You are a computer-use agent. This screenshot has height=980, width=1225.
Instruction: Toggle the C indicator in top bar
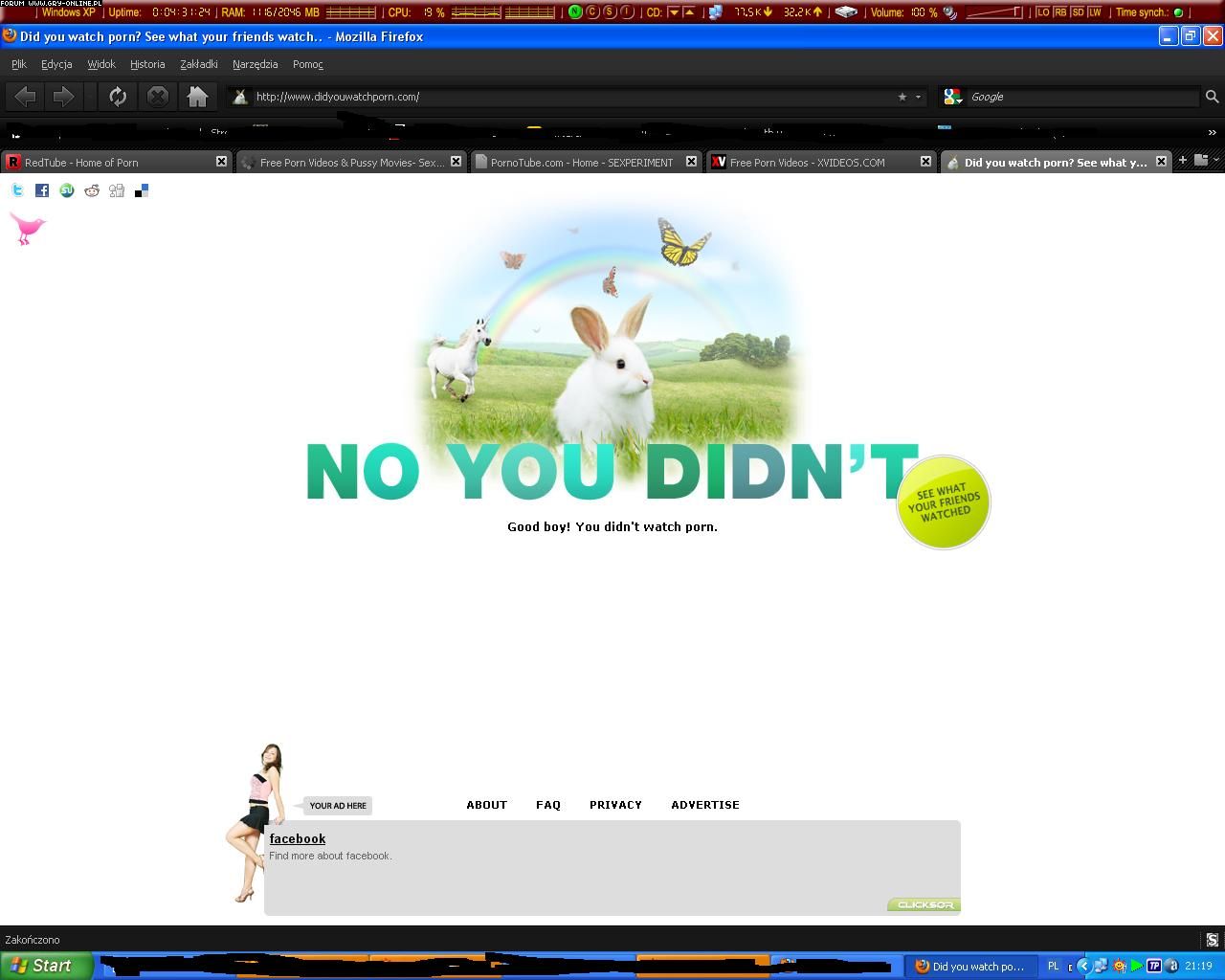tap(592, 12)
